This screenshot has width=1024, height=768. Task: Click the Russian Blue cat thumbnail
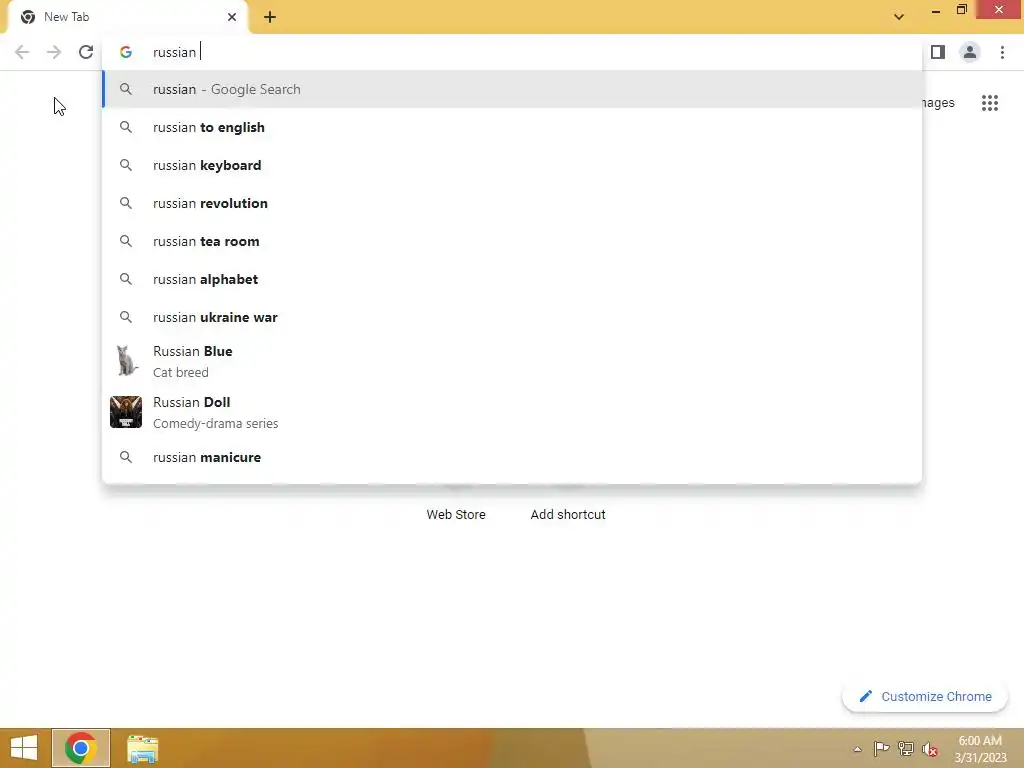pyautogui.click(x=126, y=361)
